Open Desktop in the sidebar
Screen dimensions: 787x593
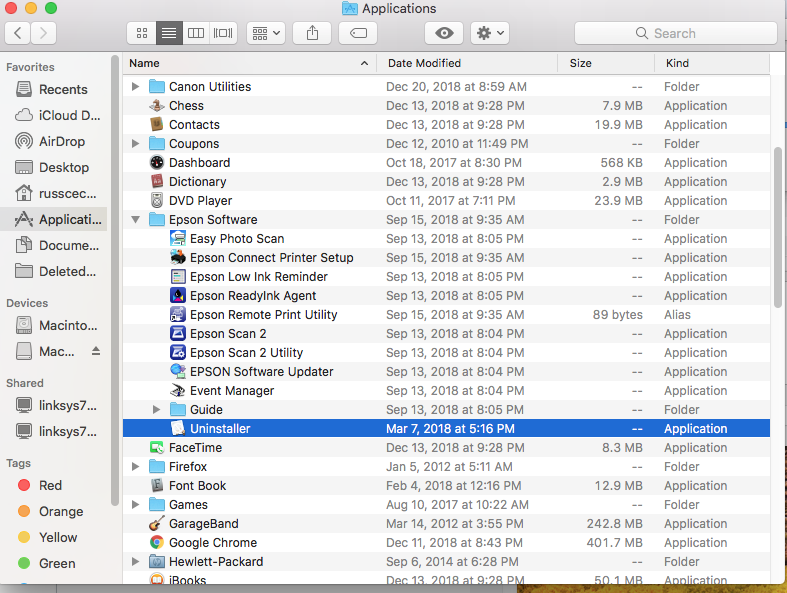[x=54, y=167]
